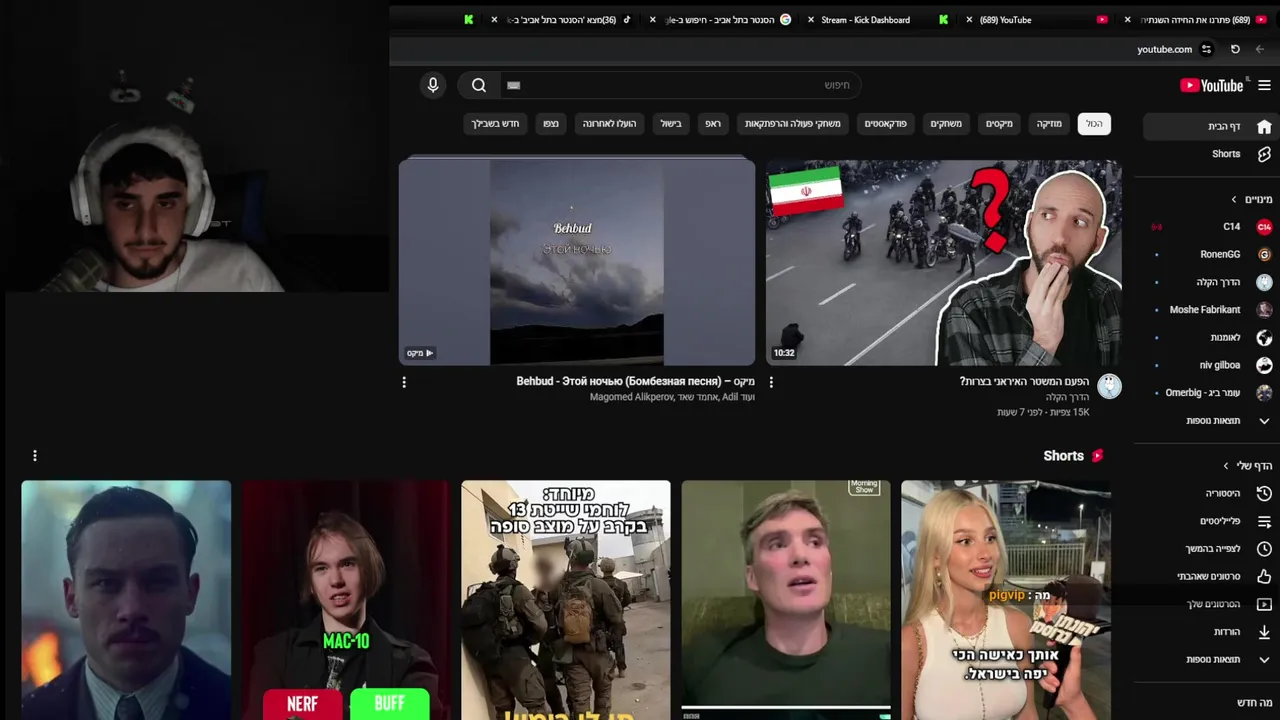
Task: Click the magnifier search button
Action: [479, 85]
